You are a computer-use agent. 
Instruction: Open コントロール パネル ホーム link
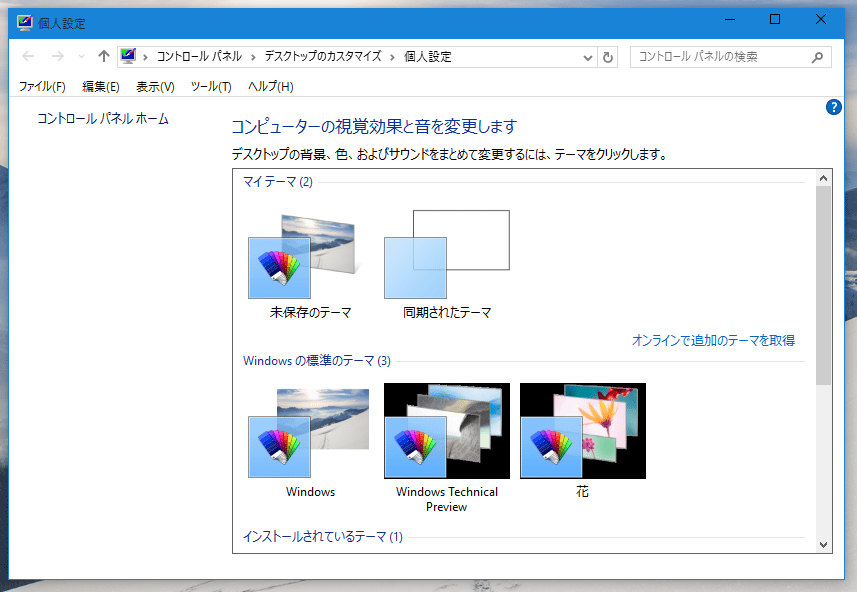(x=103, y=119)
